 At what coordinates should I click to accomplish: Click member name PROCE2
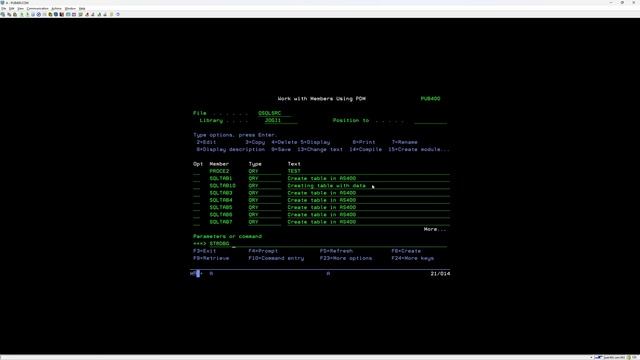click(x=219, y=171)
